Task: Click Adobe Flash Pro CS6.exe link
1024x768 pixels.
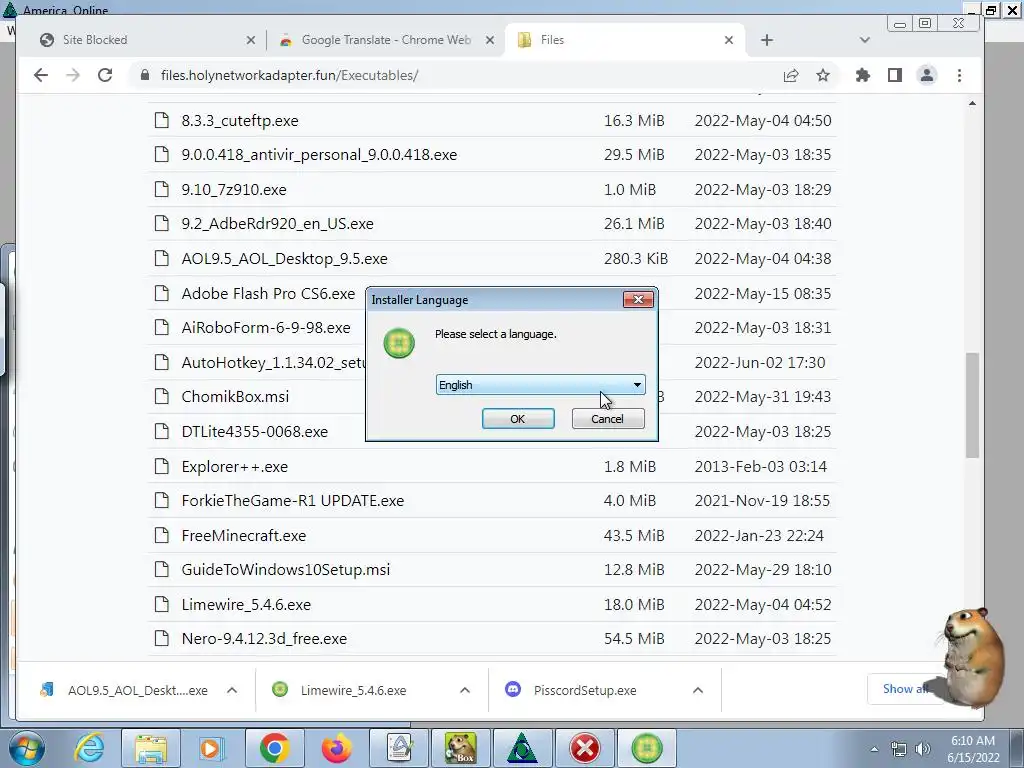Action: coord(268,293)
